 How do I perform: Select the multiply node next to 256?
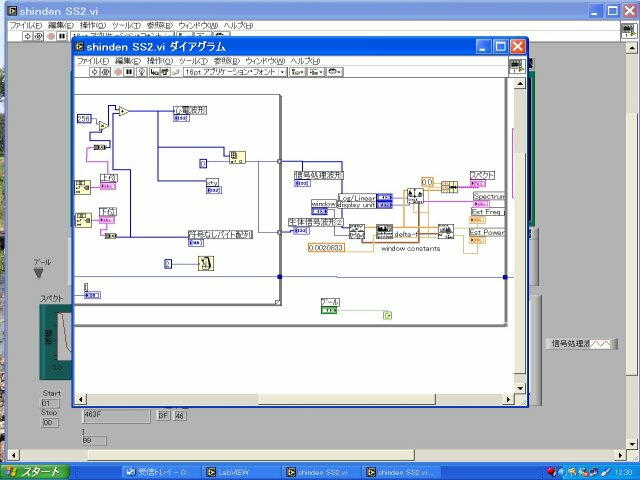(104, 126)
